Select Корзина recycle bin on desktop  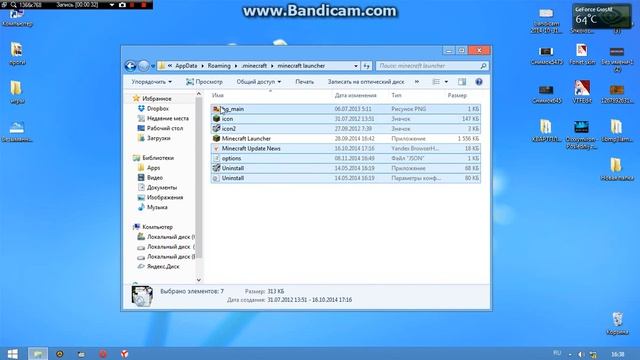click(x=617, y=324)
